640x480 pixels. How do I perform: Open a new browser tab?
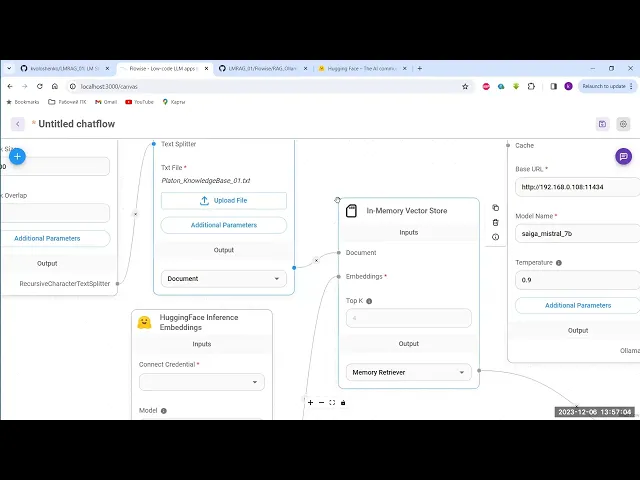tap(420, 69)
